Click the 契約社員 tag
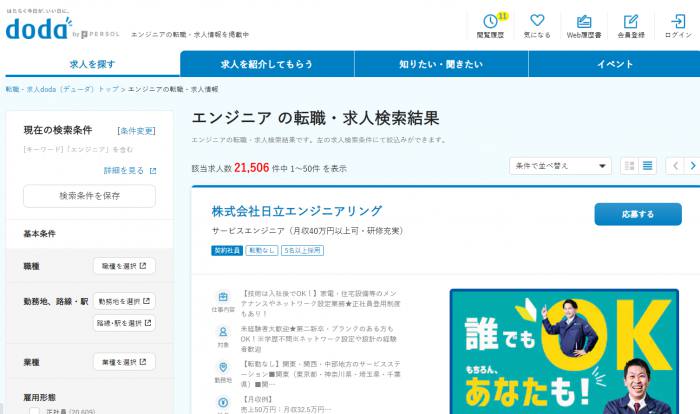Screen dimensions: 700x414 (x=227, y=251)
